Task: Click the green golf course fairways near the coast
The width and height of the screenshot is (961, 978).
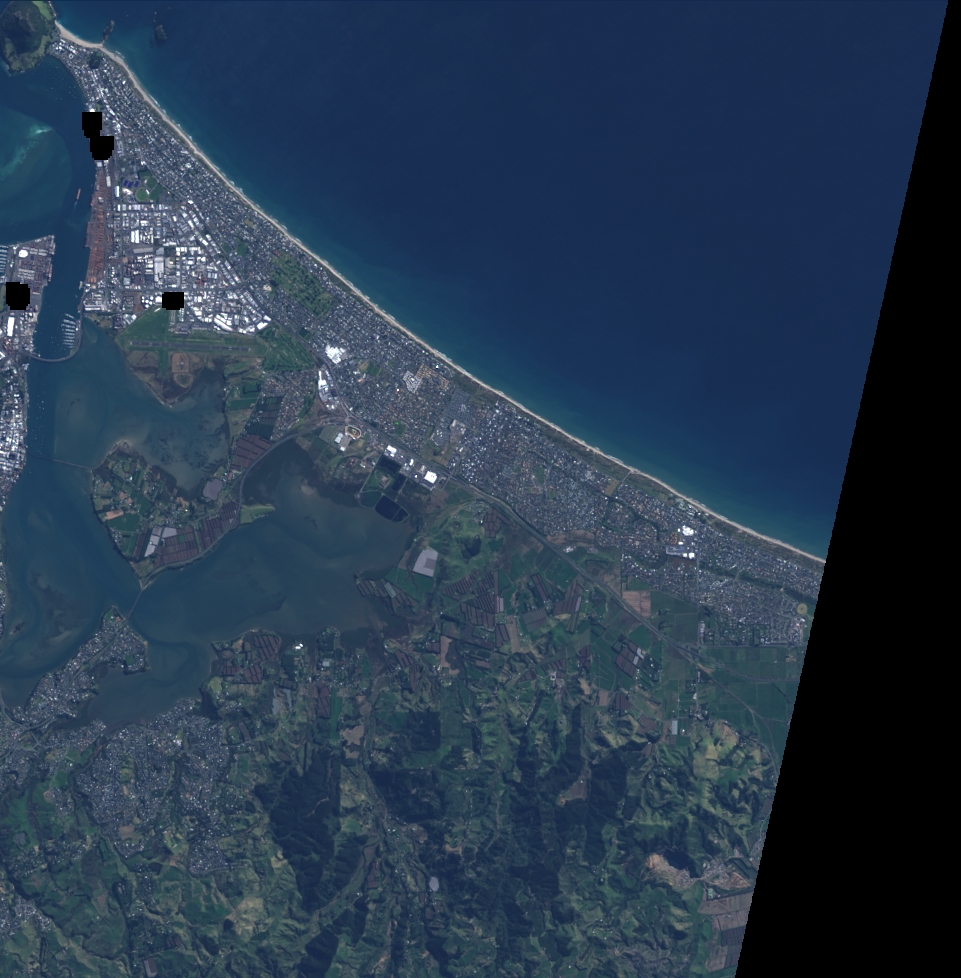Action: (x=300, y=283)
